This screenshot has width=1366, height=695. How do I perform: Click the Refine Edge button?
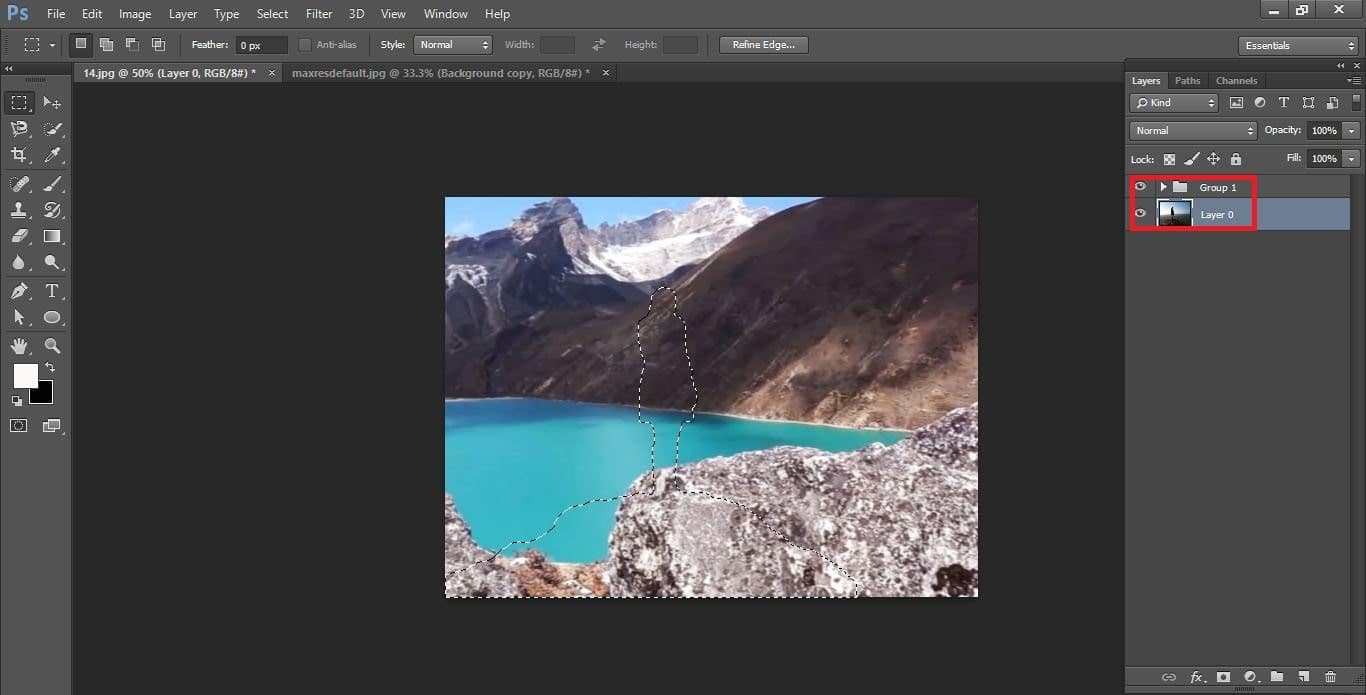pyautogui.click(x=763, y=44)
